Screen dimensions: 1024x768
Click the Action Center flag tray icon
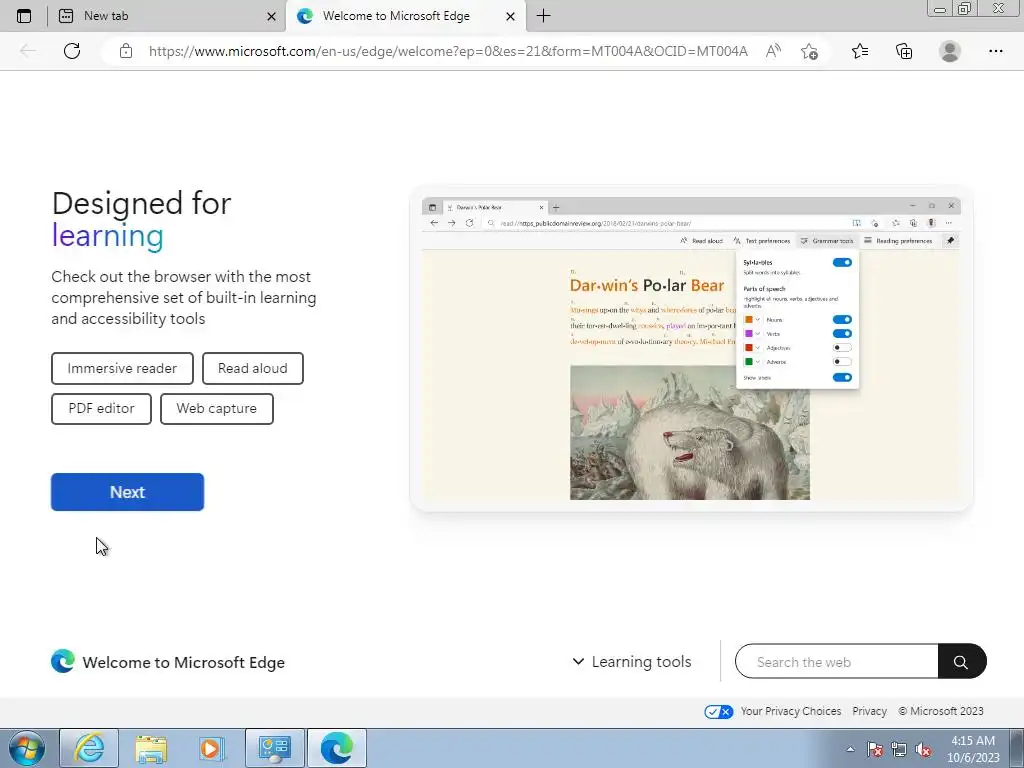[x=875, y=749]
